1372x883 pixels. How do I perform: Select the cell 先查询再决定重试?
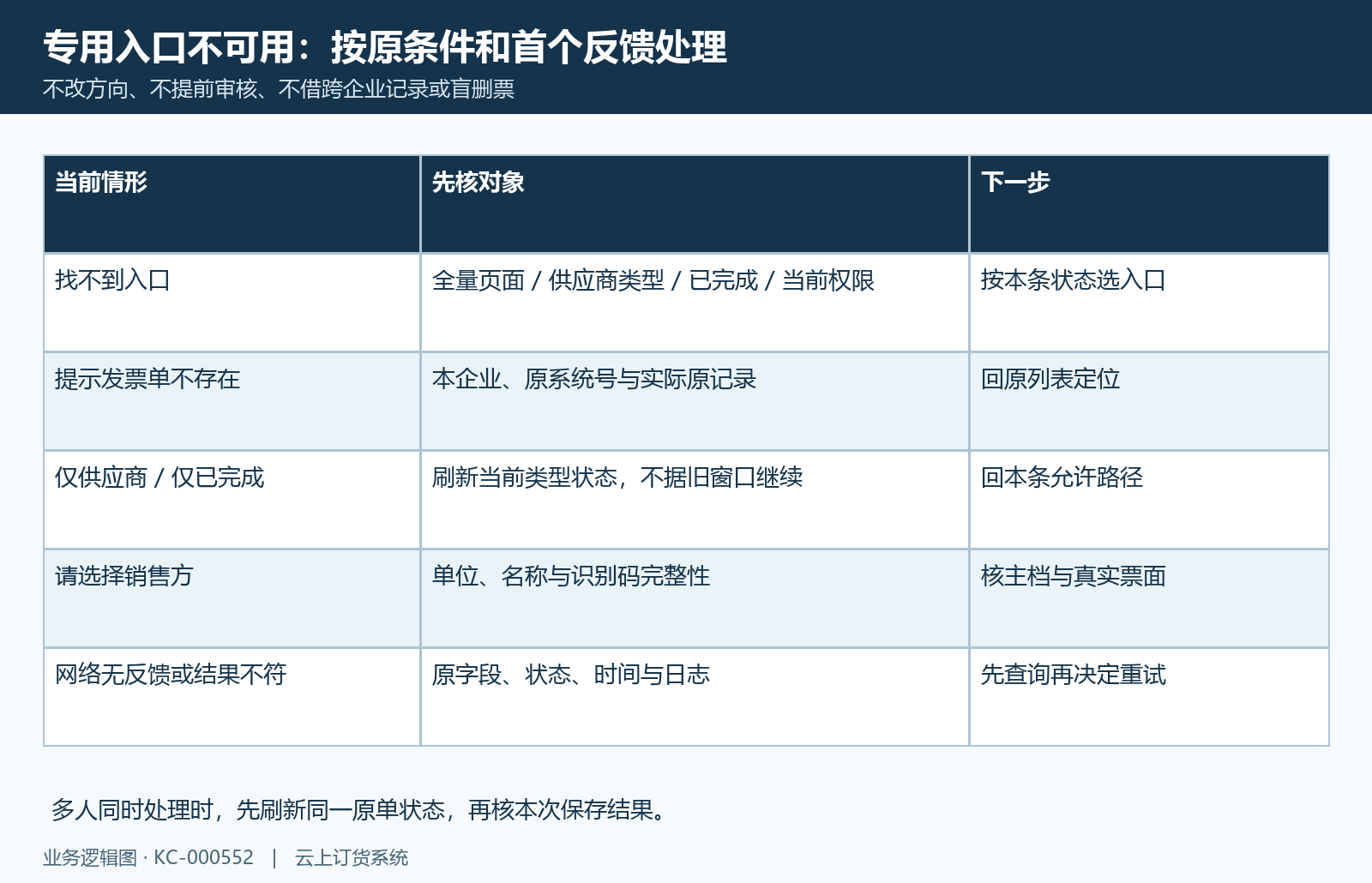tap(1149, 697)
